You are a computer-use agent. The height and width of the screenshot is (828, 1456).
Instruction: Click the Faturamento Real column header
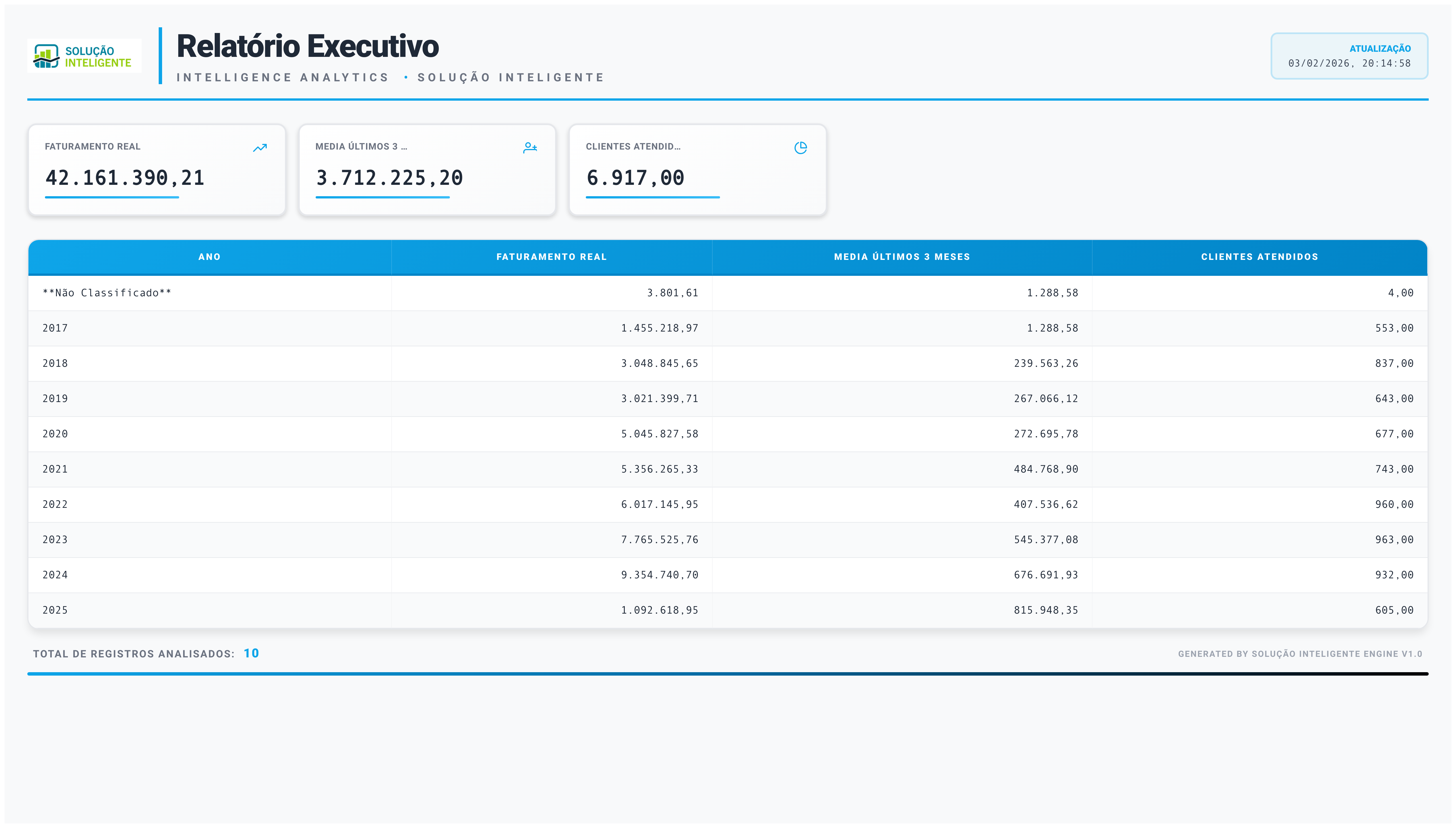[x=551, y=257]
